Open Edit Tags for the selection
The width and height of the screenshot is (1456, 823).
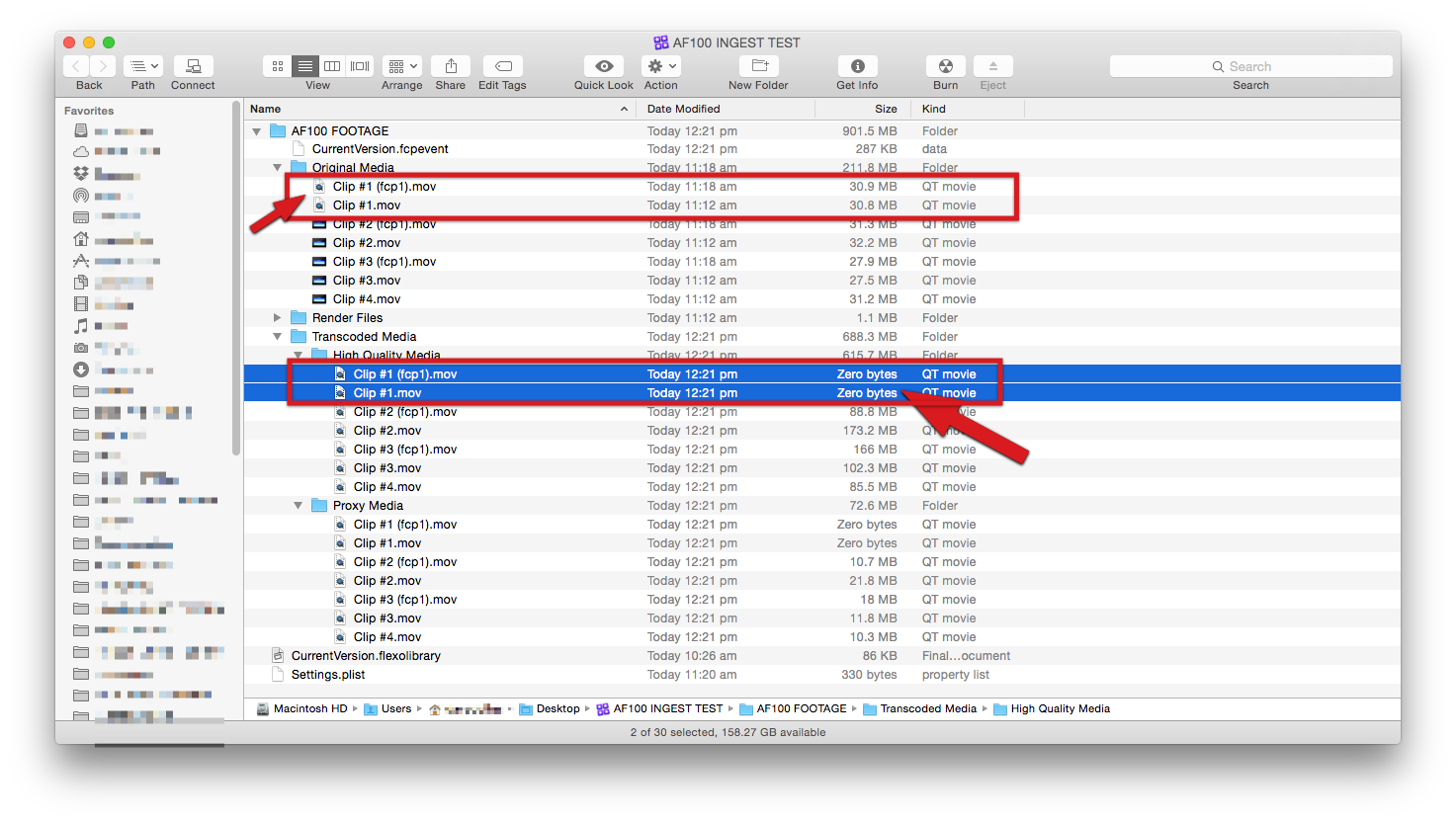(501, 66)
